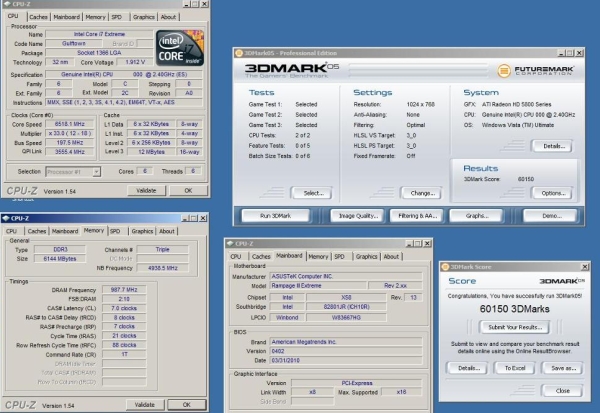Click Level 3 cache value 12 MBytes
Image resolution: width=600 pixels, height=413 pixels.
click(x=151, y=152)
